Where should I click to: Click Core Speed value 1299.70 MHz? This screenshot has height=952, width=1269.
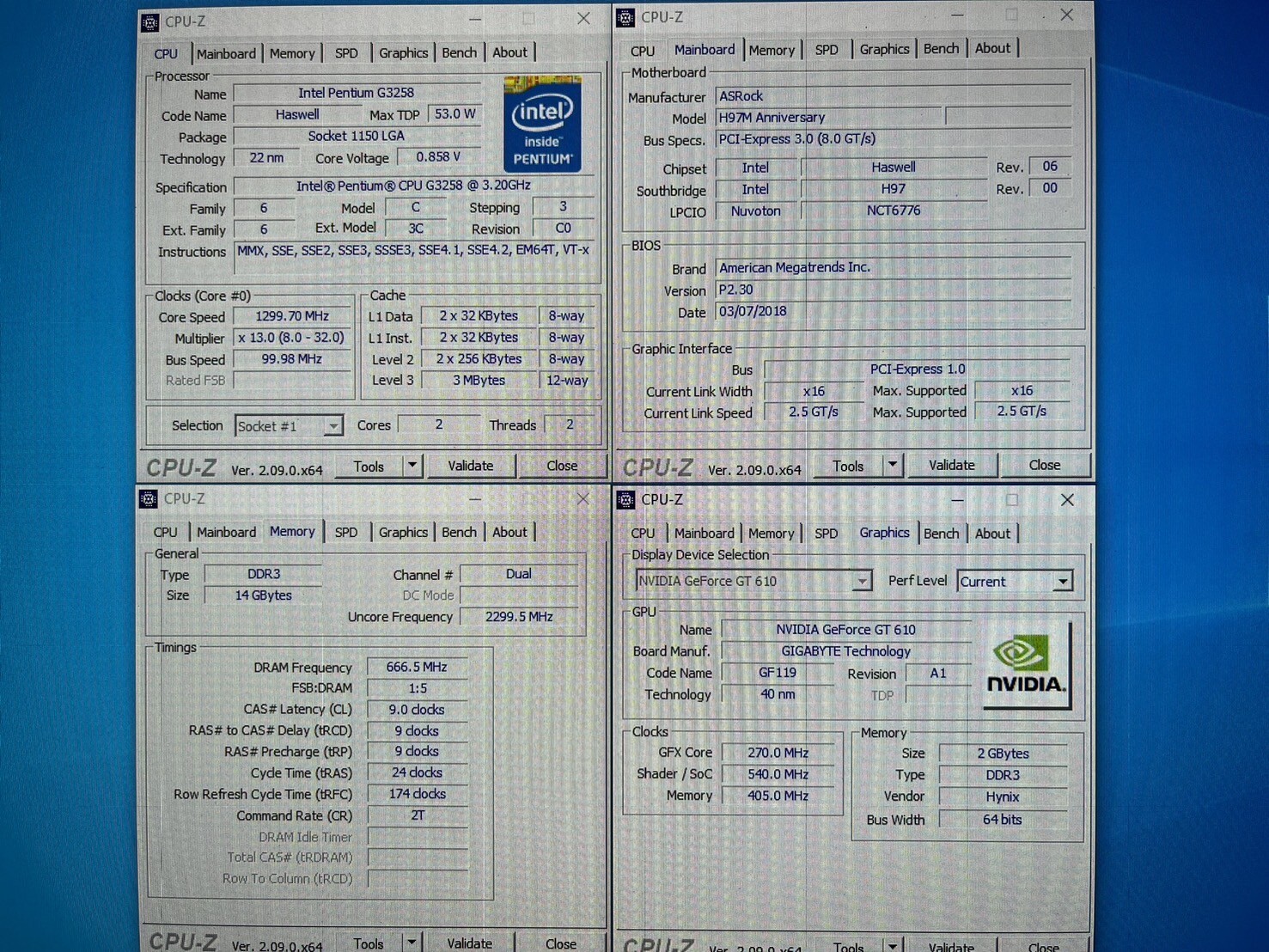[292, 316]
